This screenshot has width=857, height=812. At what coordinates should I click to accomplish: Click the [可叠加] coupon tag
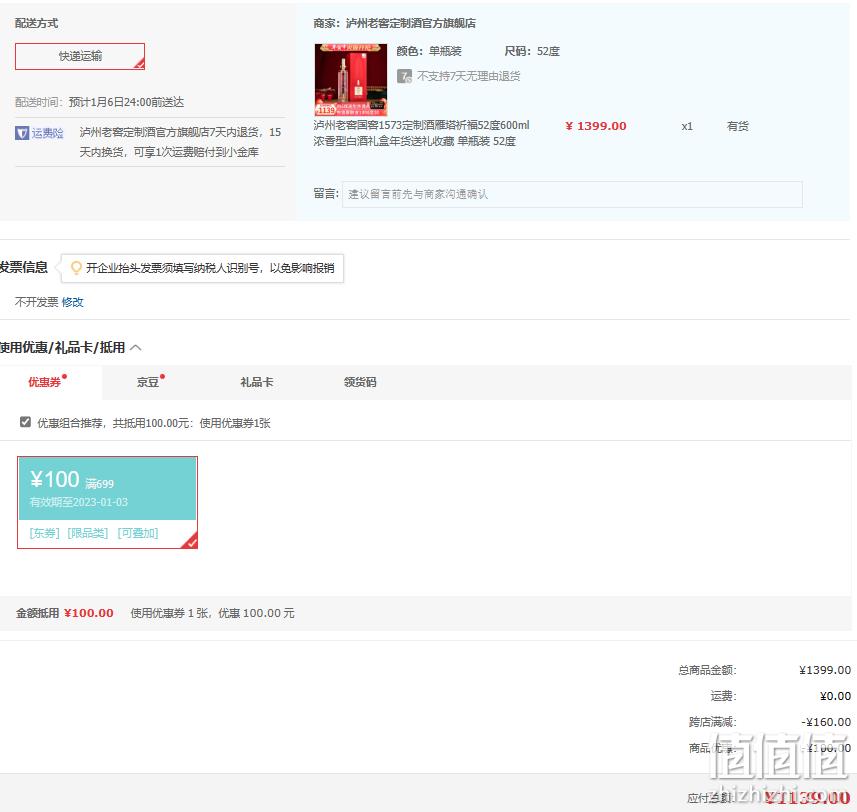138,533
